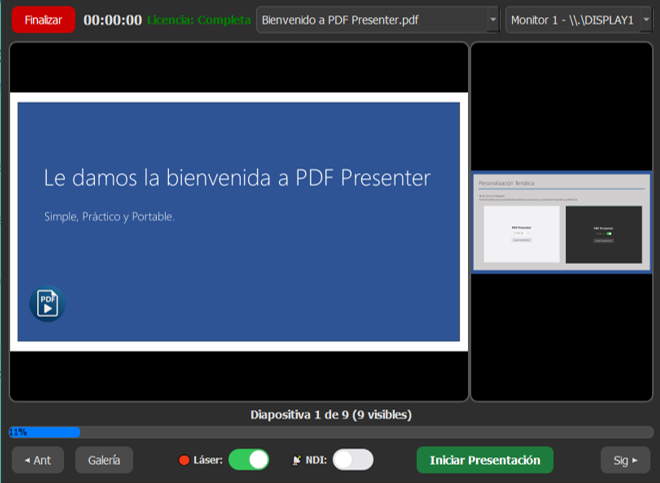
Task: Click the red Finalizar button
Action: point(43,20)
